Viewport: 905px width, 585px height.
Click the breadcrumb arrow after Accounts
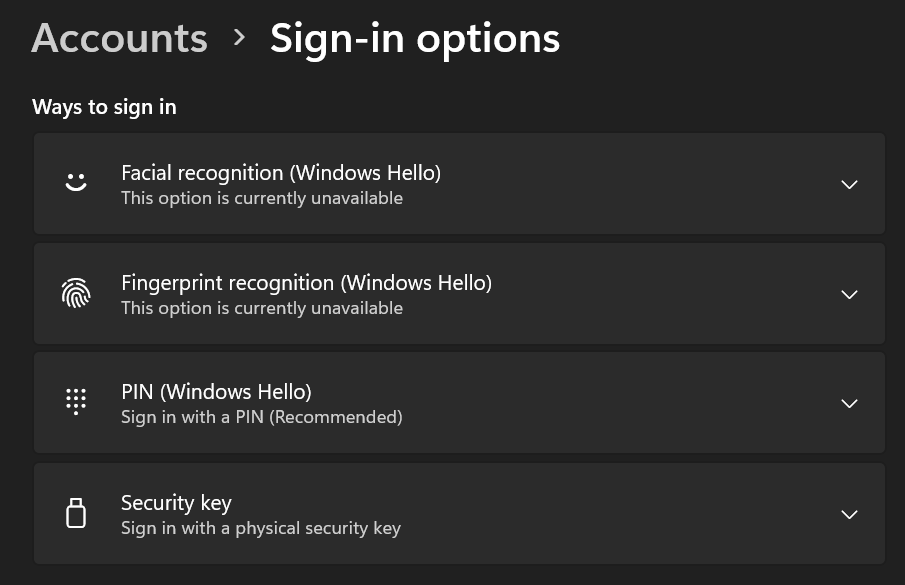coord(239,38)
